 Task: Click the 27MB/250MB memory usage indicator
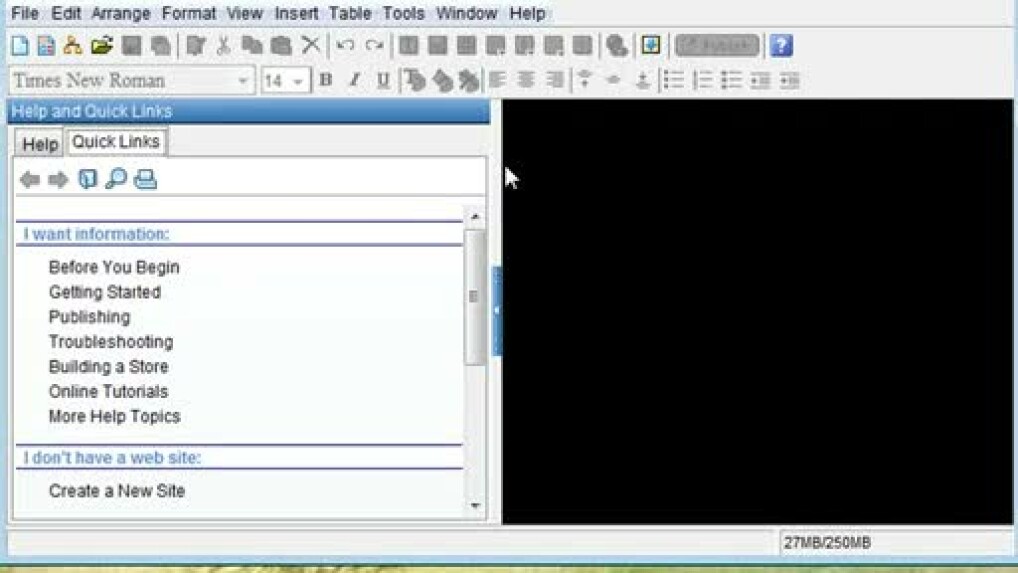click(x=826, y=543)
